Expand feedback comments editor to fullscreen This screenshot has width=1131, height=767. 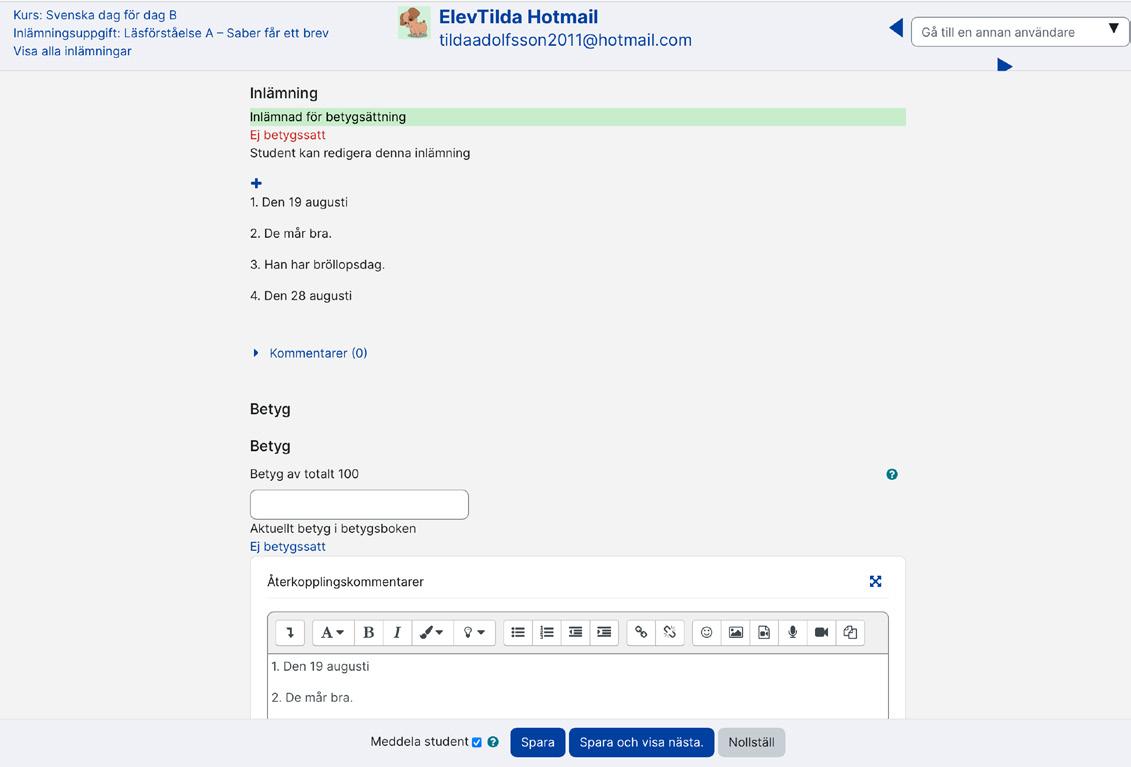[x=875, y=582]
